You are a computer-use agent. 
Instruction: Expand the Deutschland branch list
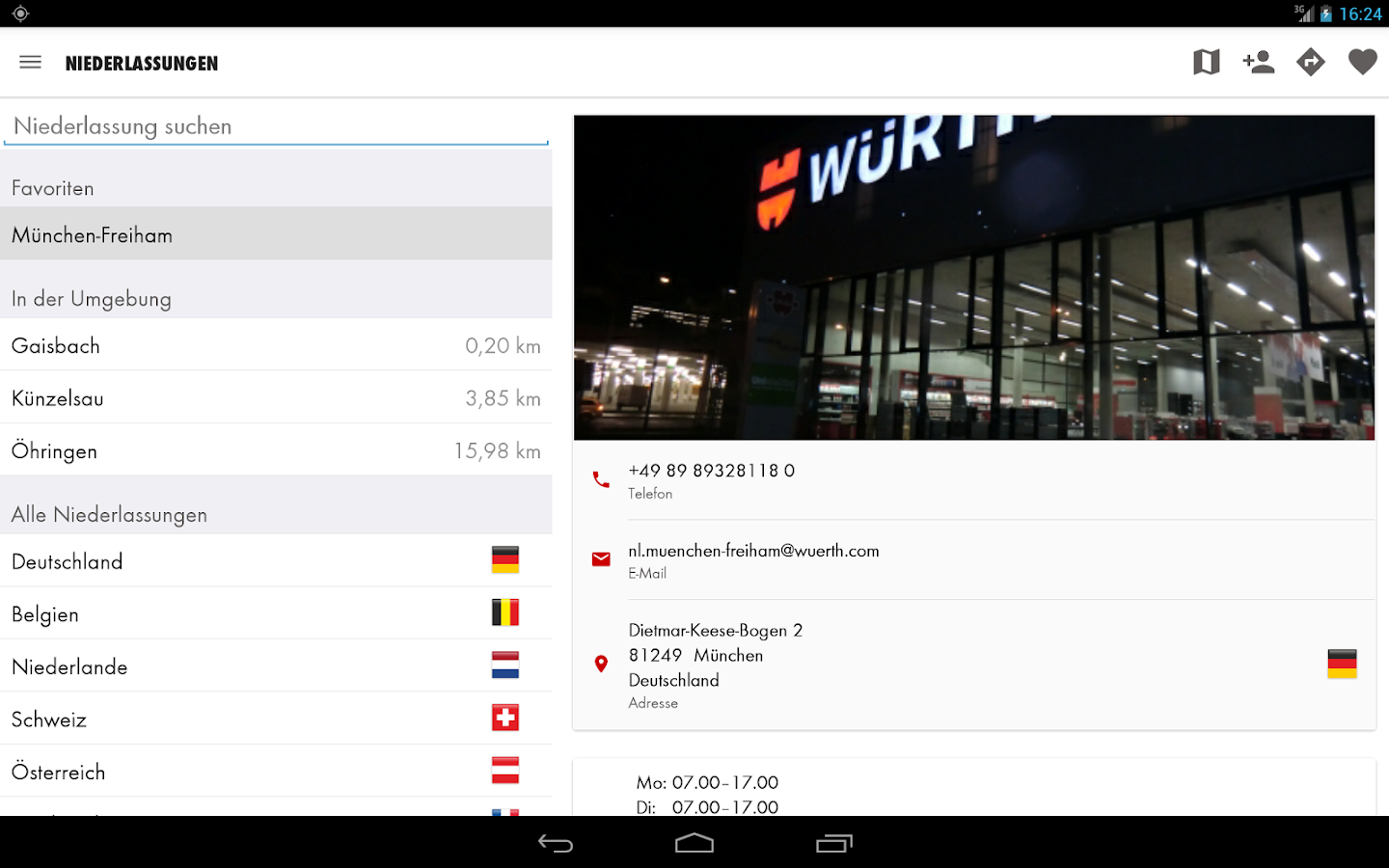coord(276,561)
